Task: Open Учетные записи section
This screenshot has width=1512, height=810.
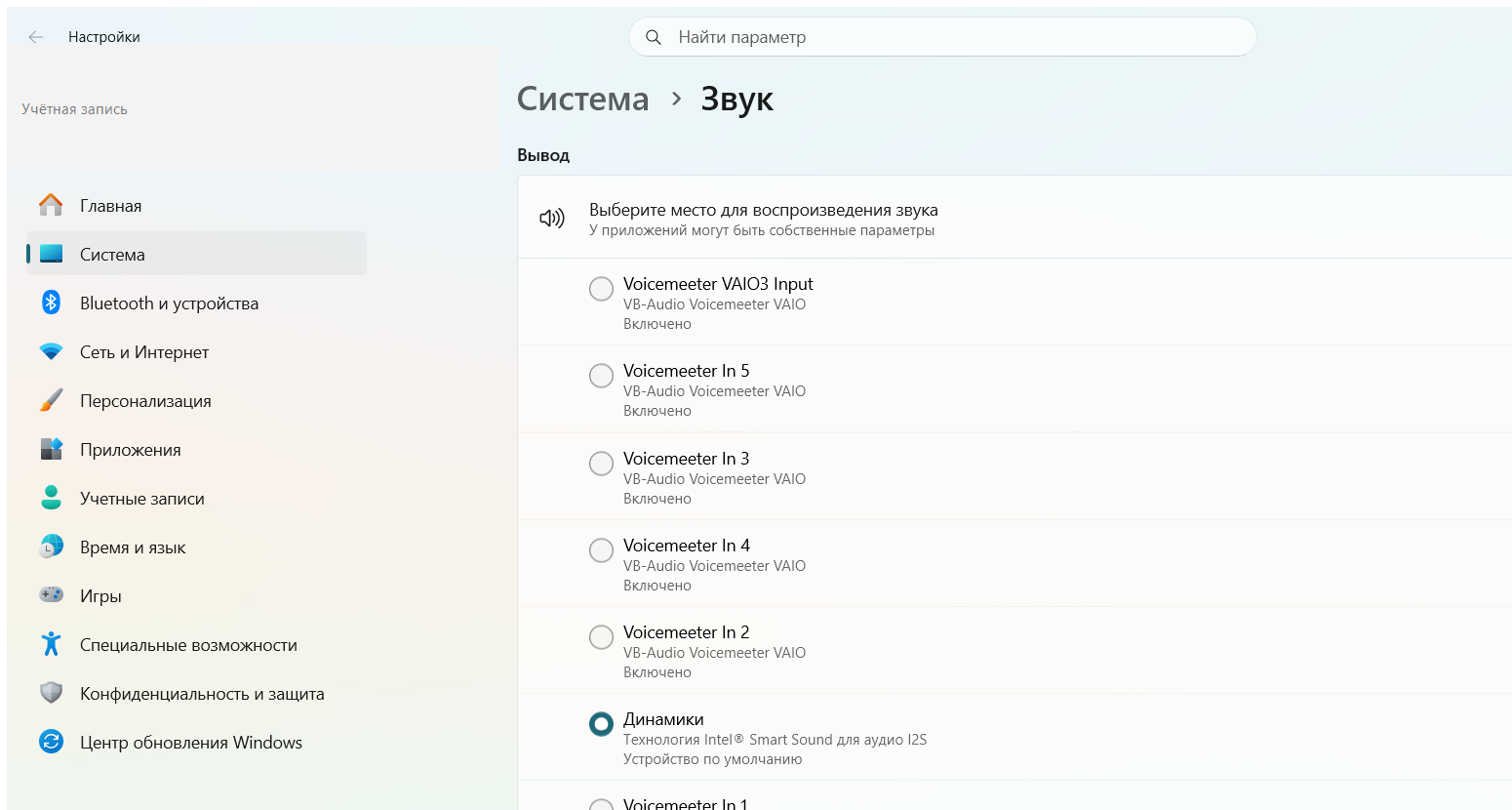Action: (x=196, y=498)
